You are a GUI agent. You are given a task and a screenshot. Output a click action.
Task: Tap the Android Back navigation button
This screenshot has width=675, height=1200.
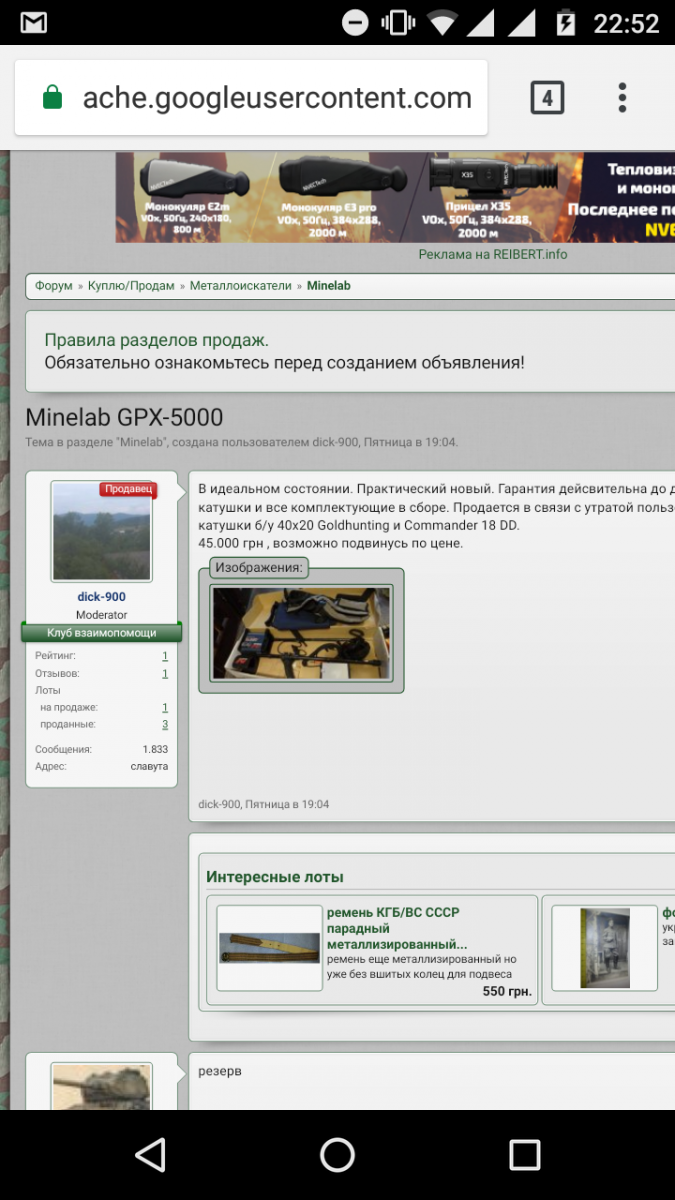pos(150,1155)
